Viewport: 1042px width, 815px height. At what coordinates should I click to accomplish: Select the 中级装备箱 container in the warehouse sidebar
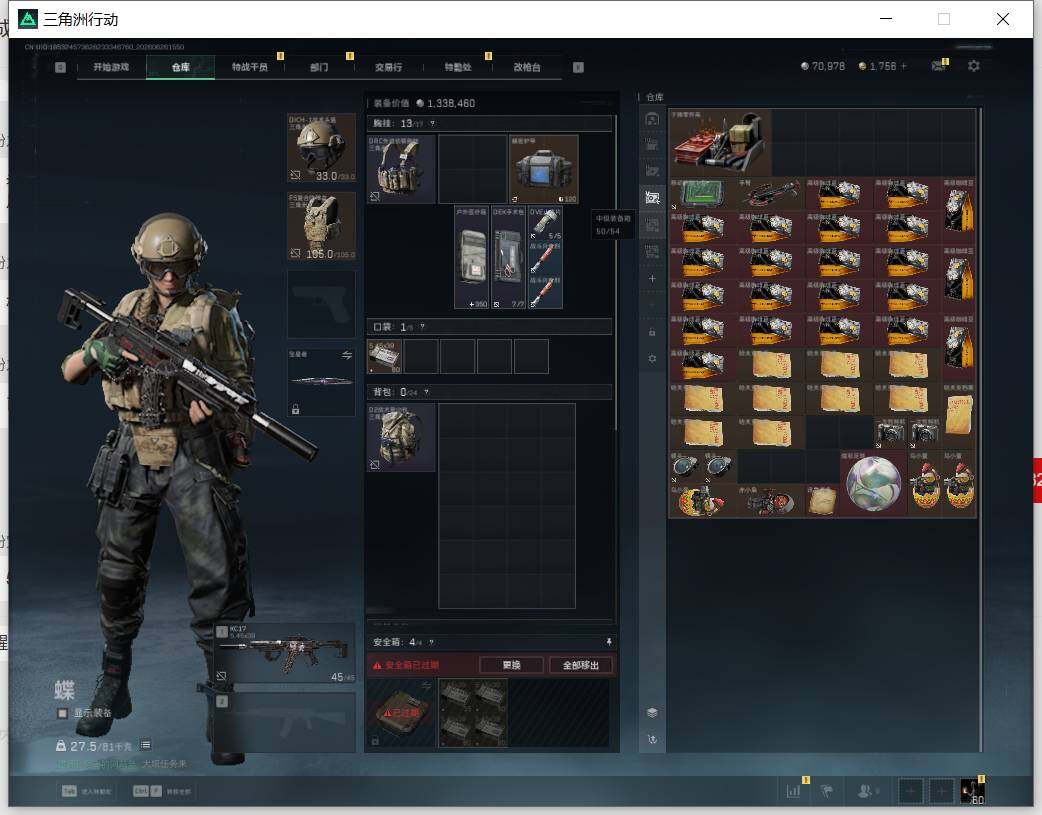coord(652,197)
